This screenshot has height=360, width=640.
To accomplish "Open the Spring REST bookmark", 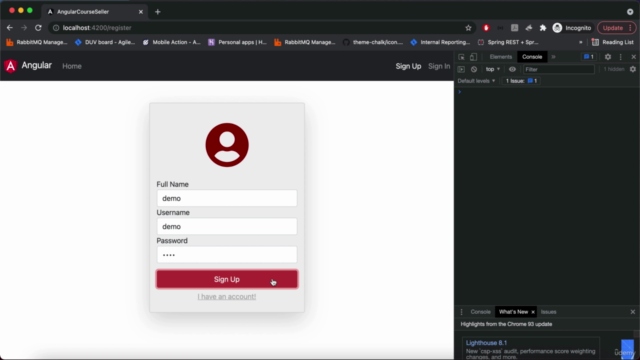I will 508,42.
